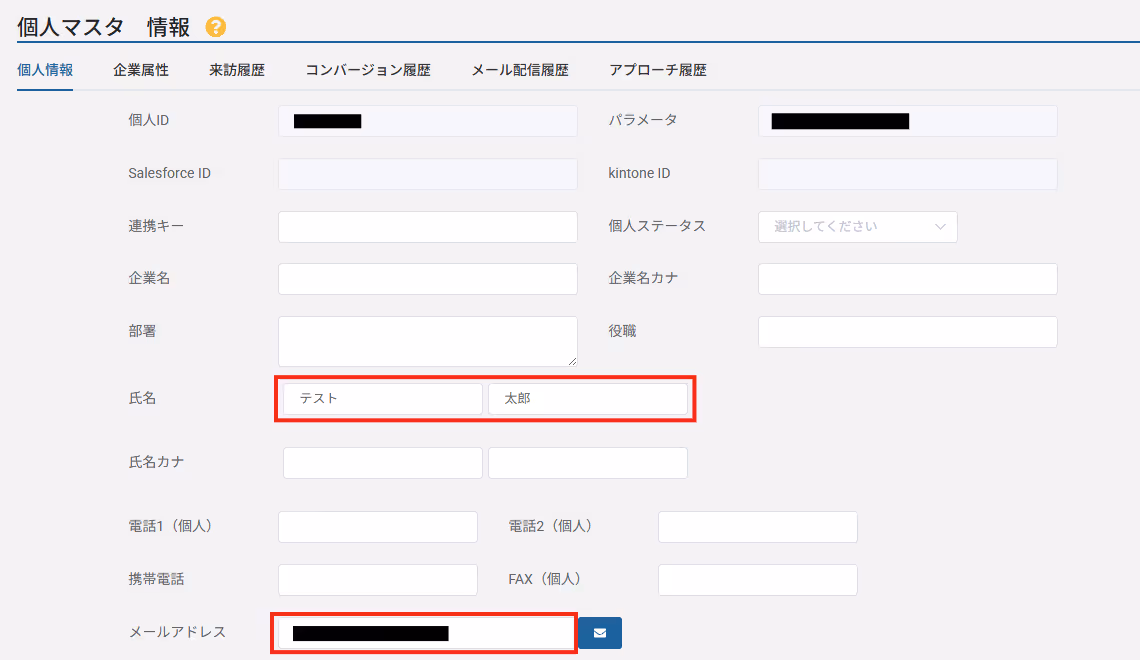Click the 連携キー label
Viewport: 1140px width, 660px height.
click(x=156, y=226)
